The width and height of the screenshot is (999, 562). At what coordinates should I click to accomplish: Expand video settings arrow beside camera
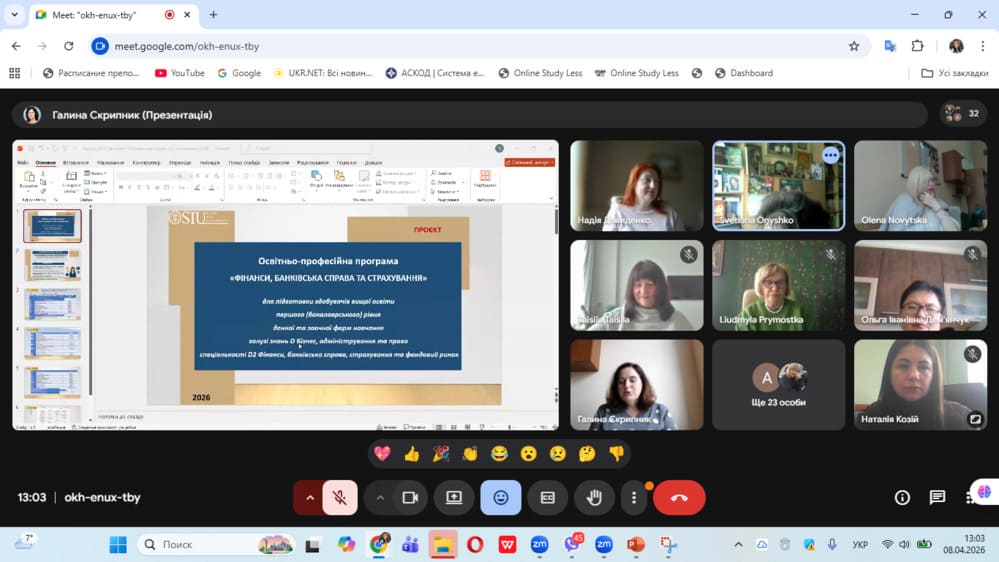tap(380, 497)
